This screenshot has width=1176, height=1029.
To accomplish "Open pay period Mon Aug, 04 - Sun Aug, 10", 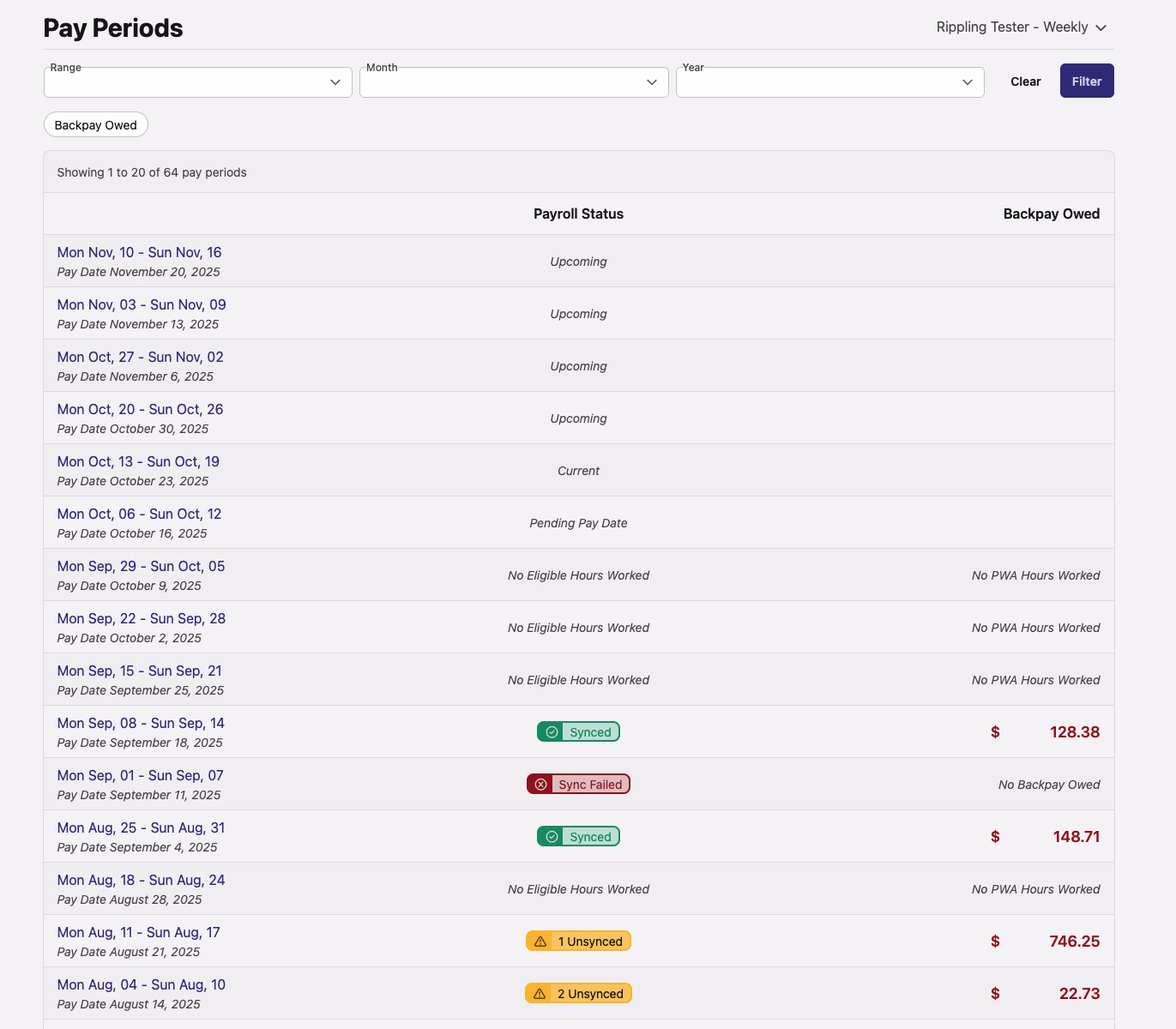I will click(142, 984).
